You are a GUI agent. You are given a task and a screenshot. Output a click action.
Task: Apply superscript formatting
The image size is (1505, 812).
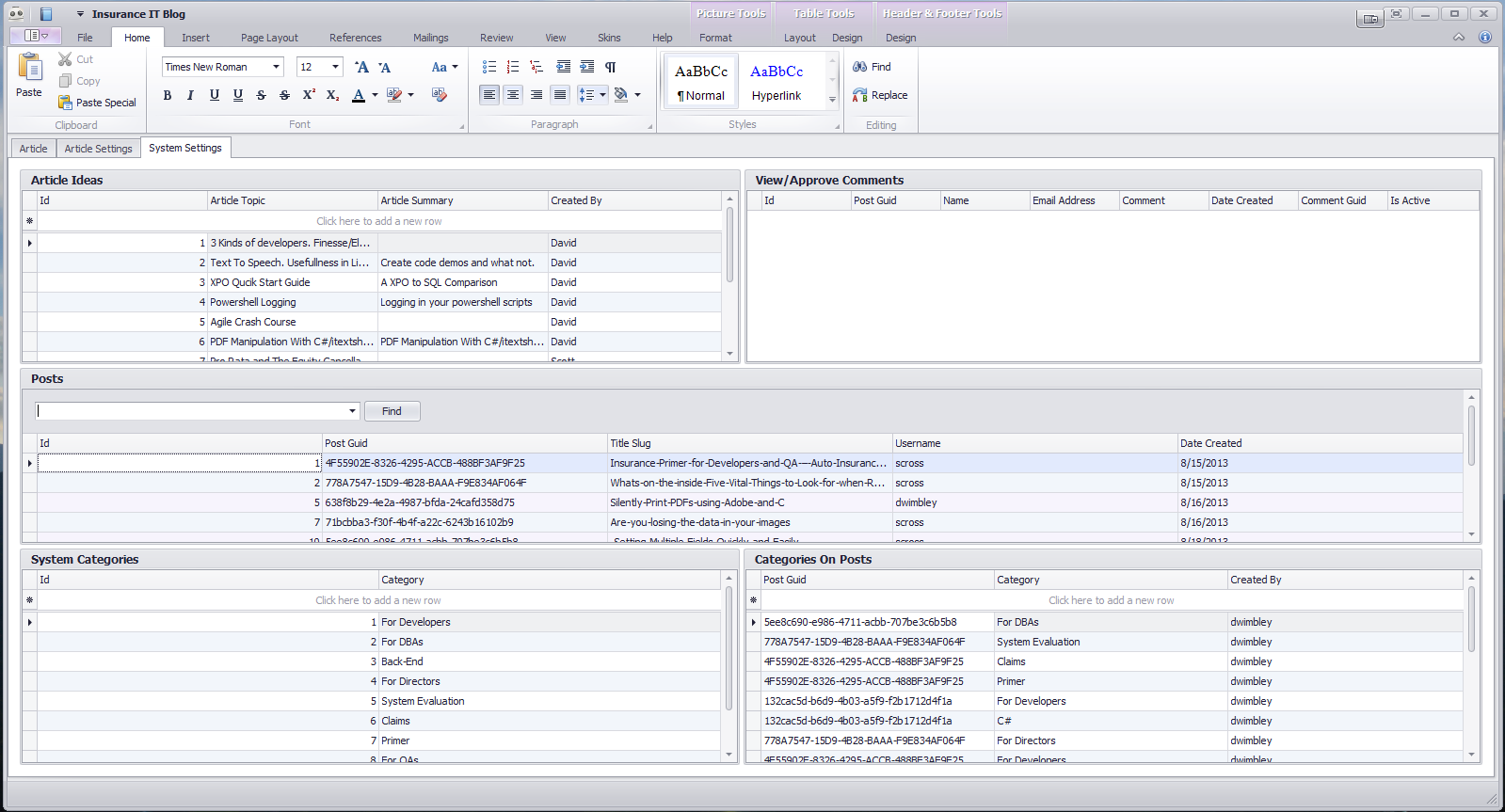point(309,95)
